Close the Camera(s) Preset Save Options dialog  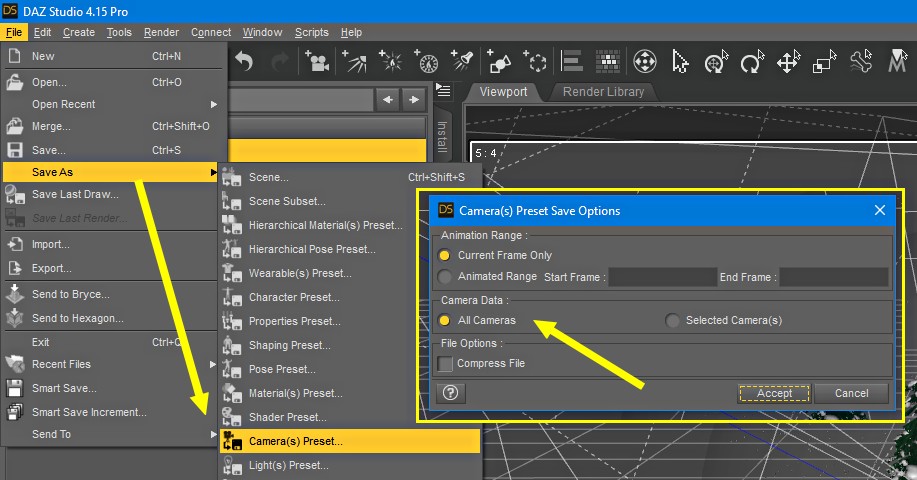pyautogui.click(x=880, y=210)
